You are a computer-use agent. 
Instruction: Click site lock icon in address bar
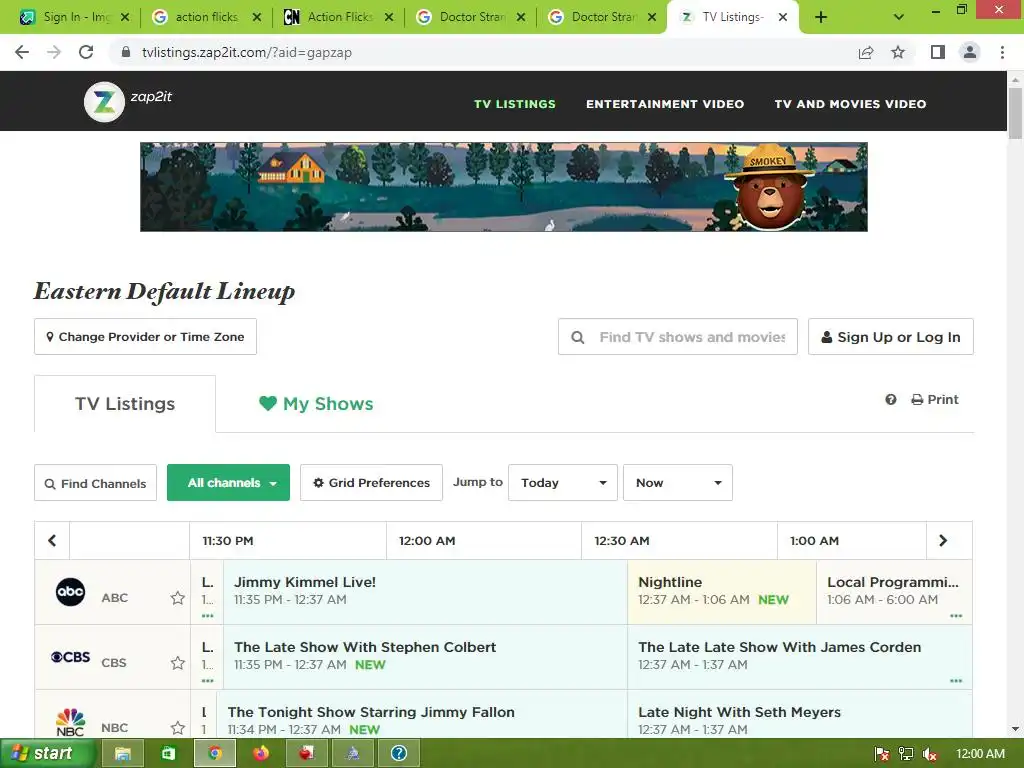pyautogui.click(x=126, y=52)
